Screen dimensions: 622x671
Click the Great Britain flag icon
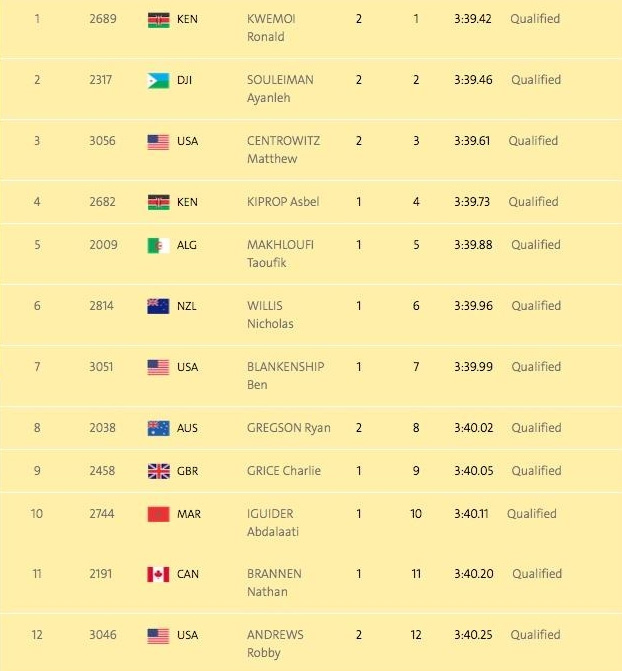click(x=158, y=471)
